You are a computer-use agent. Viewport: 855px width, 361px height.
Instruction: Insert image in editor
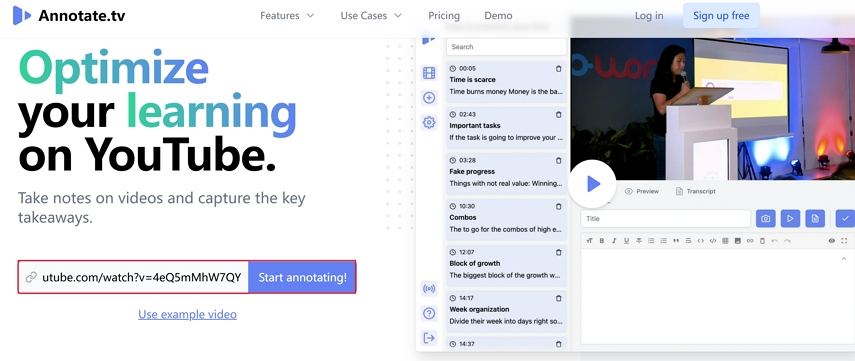pos(738,240)
